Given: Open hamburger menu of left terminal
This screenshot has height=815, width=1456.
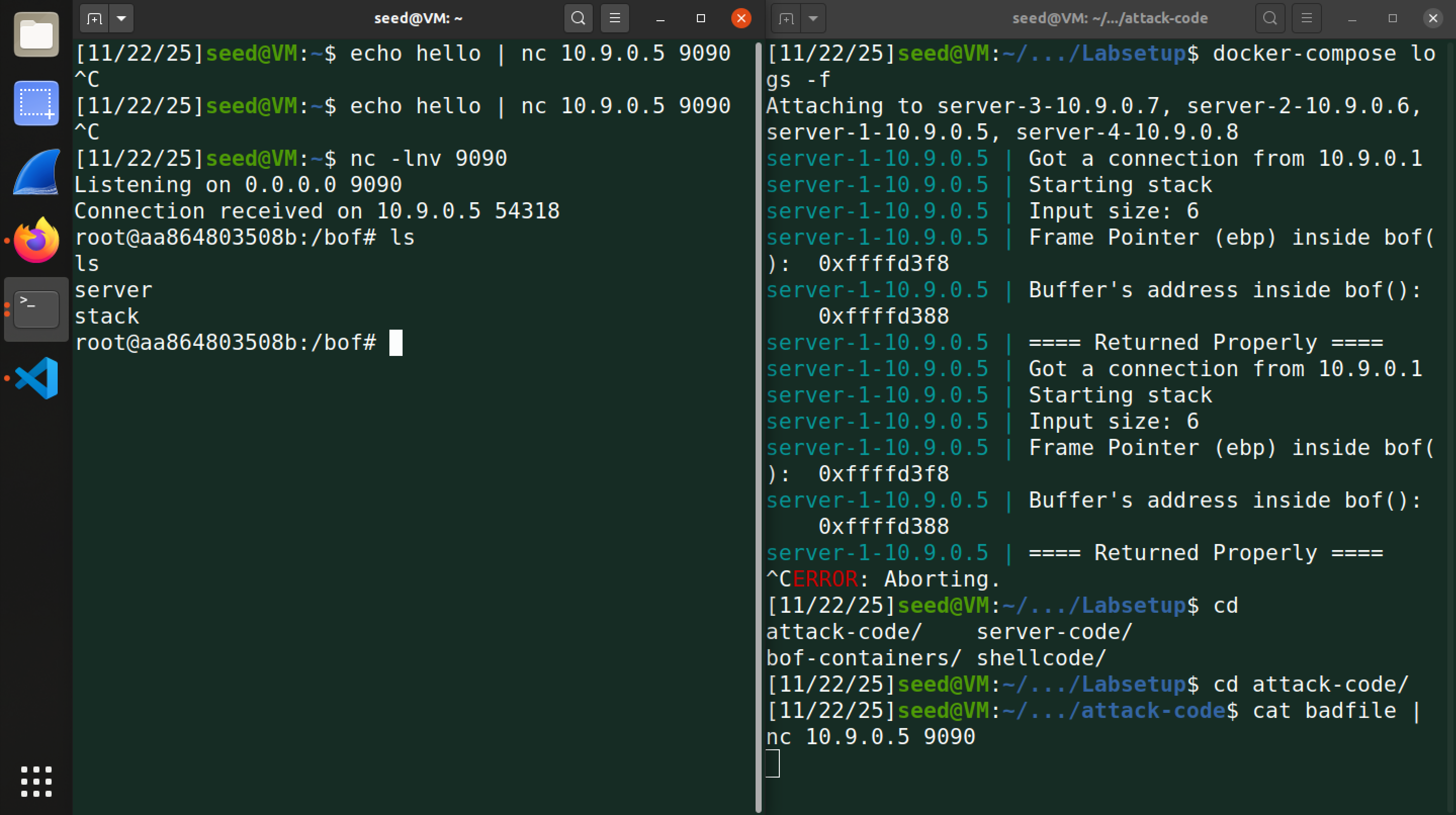Looking at the screenshot, I should (x=614, y=19).
